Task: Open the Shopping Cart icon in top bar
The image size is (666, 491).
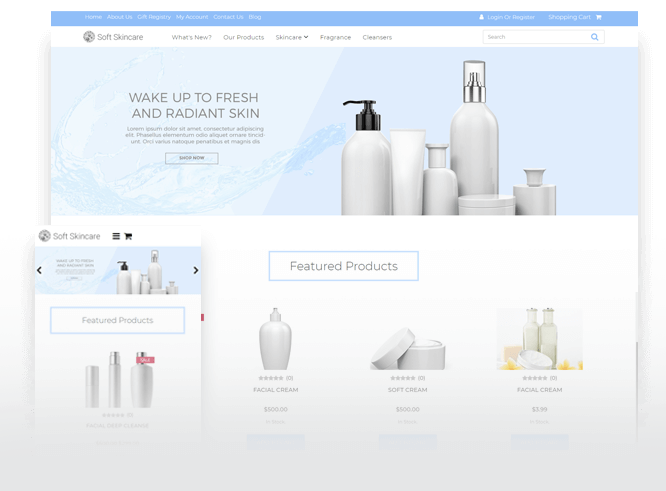Action: [599, 17]
